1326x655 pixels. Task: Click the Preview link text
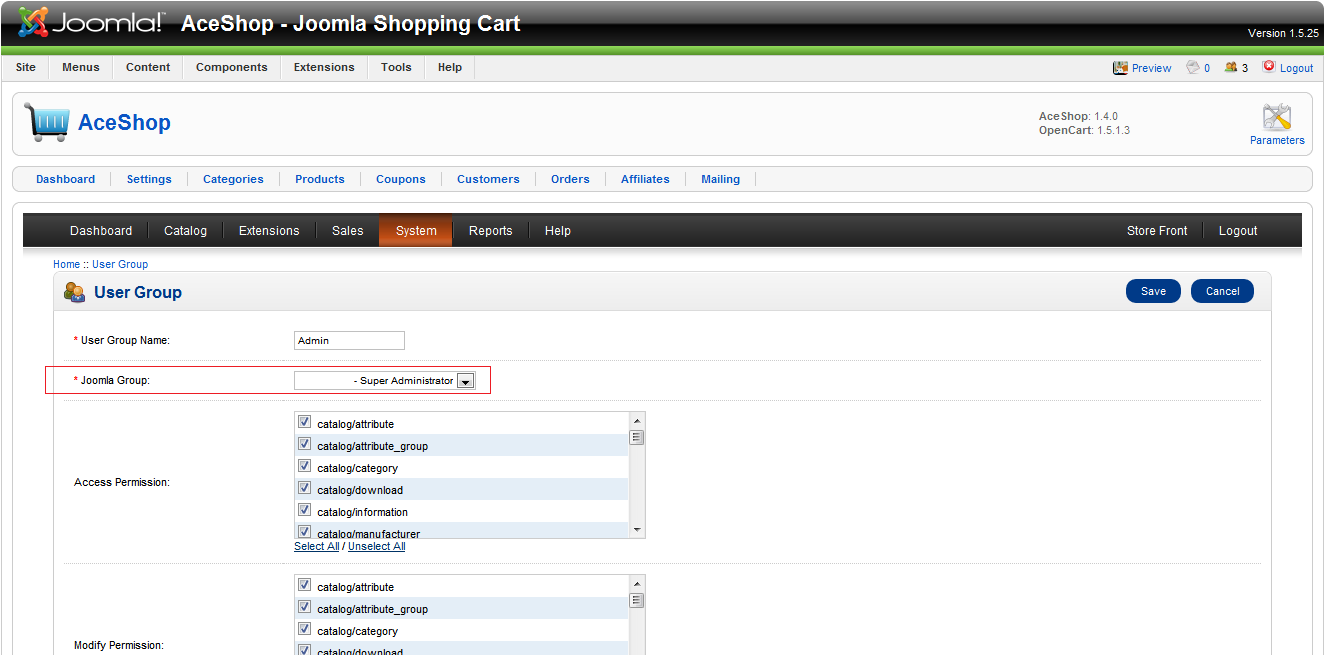click(1151, 68)
